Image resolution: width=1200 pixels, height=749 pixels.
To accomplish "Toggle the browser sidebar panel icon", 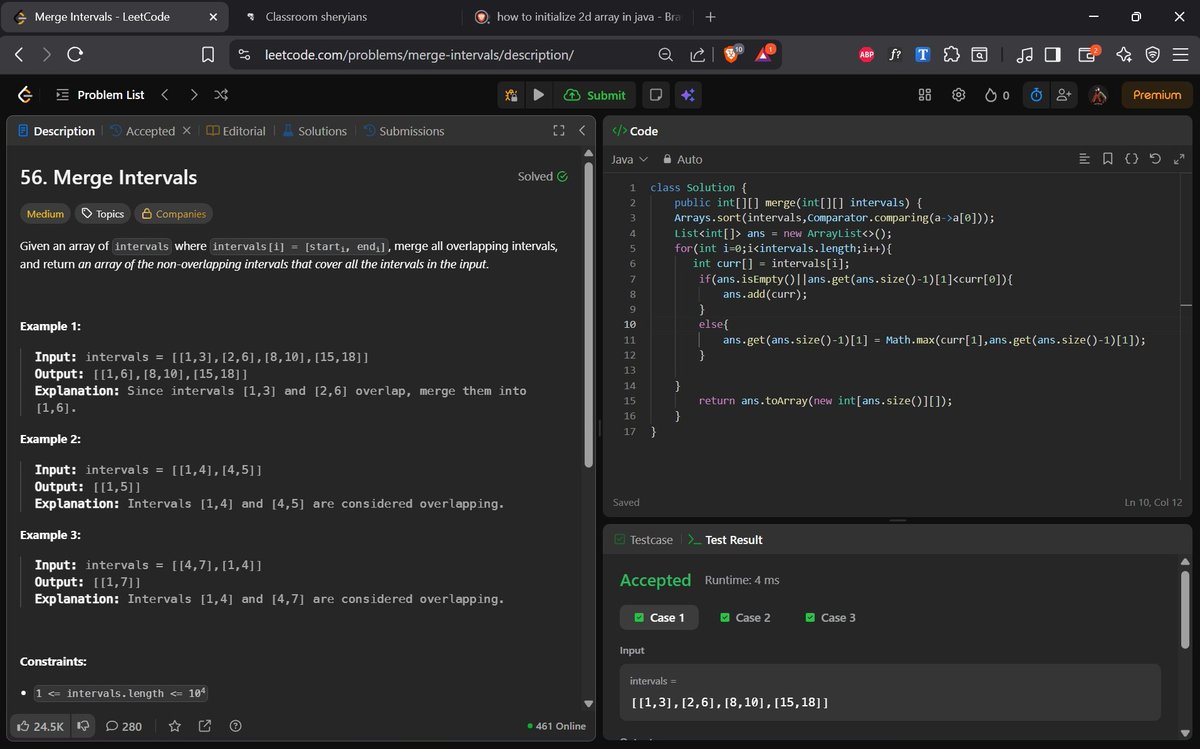I will tap(1052, 55).
